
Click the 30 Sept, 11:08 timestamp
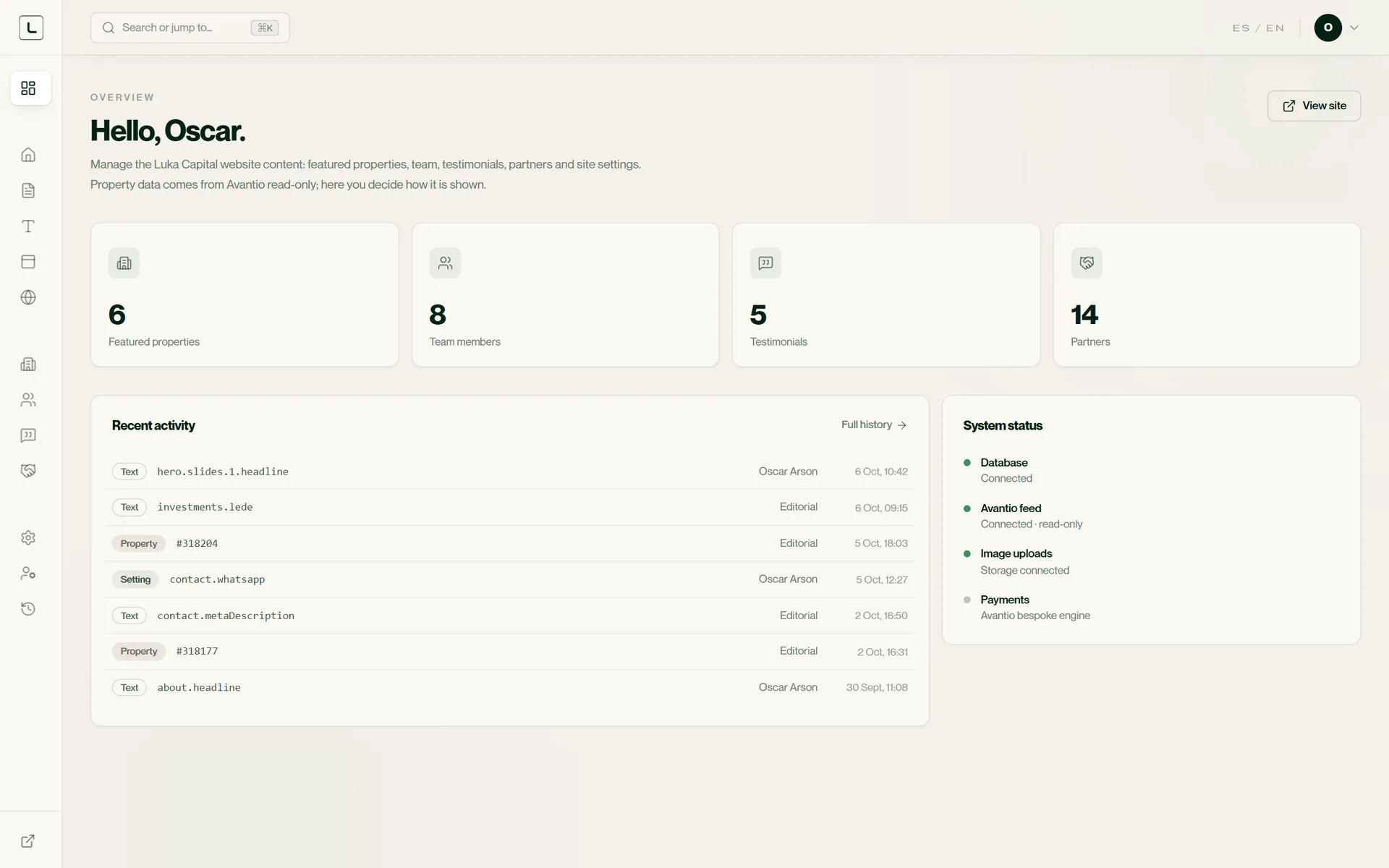pyautogui.click(x=877, y=687)
